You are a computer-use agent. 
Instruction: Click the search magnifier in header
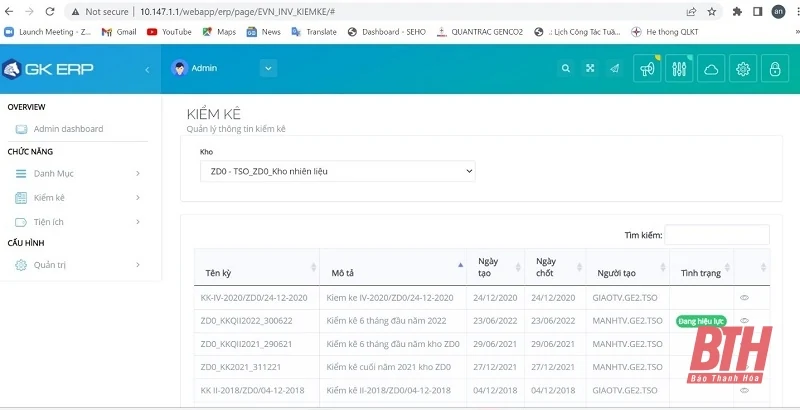(x=565, y=68)
